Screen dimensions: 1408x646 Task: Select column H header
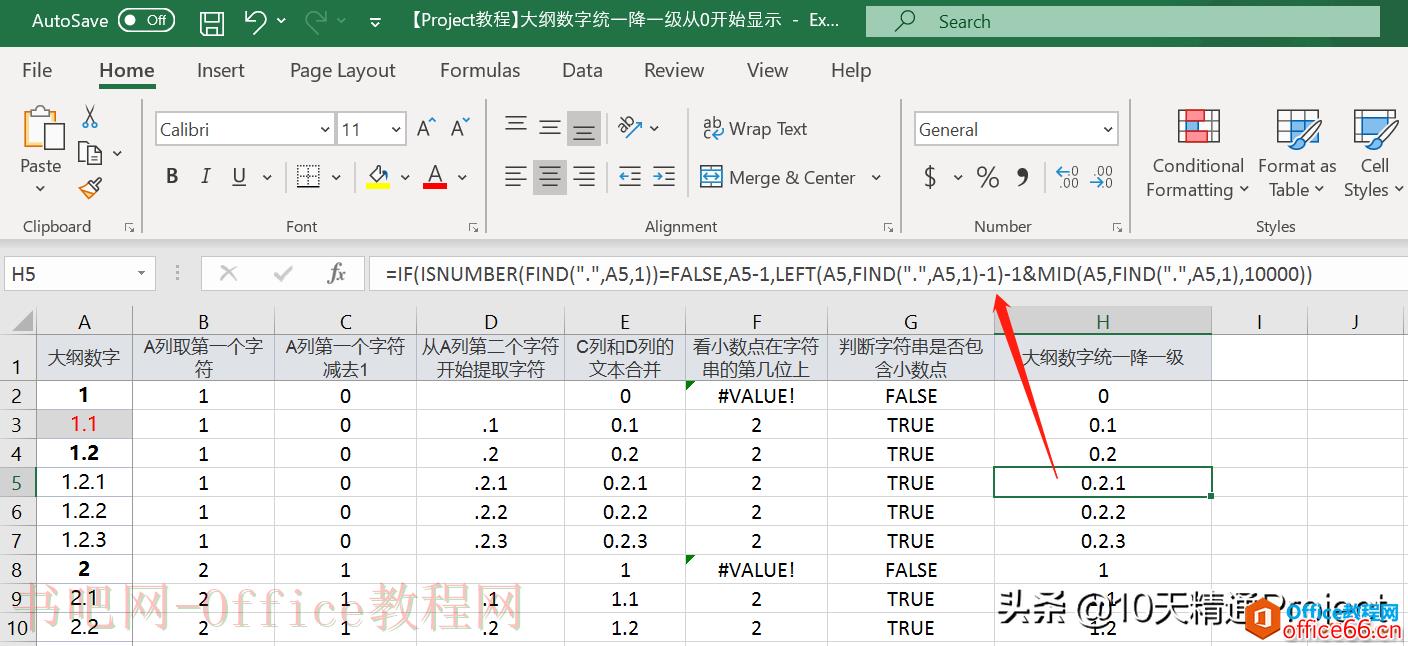[1103, 322]
